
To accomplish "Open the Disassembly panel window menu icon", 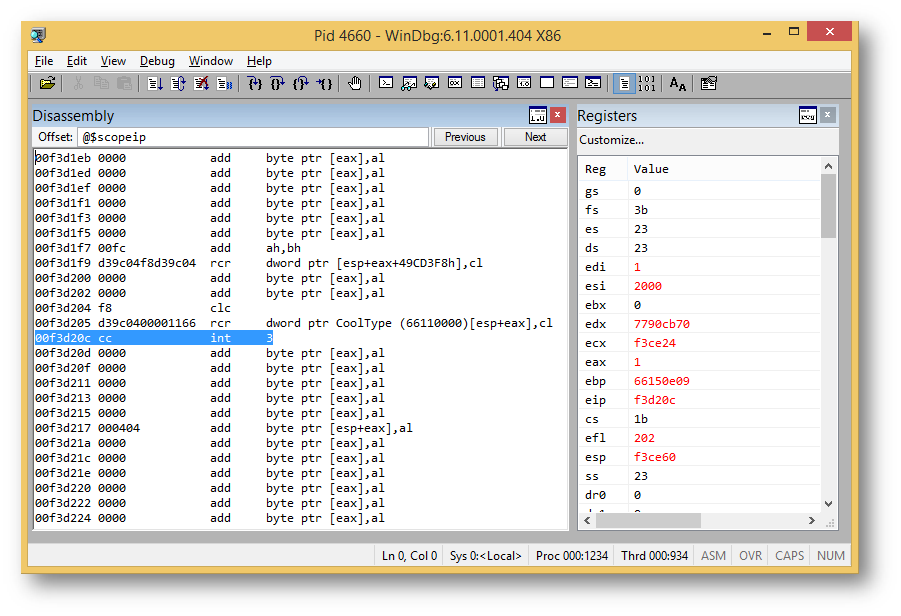I will pyautogui.click(x=538, y=116).
